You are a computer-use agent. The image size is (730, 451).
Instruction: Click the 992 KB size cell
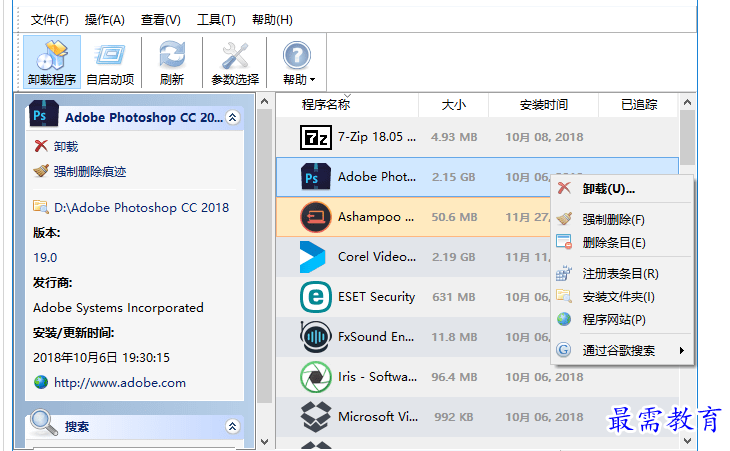pyautogui.click(x=453, y=417)
